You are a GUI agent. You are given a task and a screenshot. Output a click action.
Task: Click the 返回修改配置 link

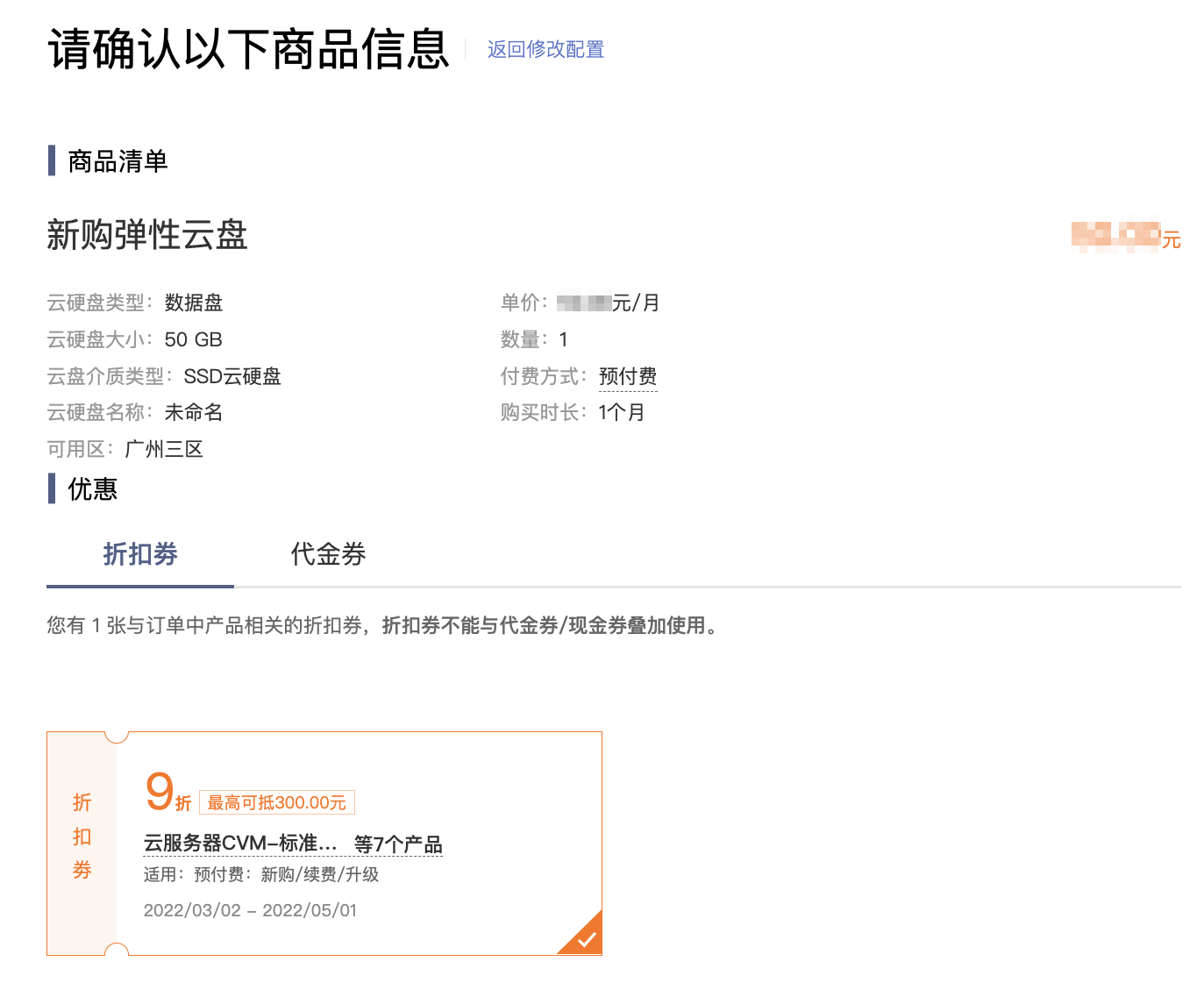coord(545,49)
